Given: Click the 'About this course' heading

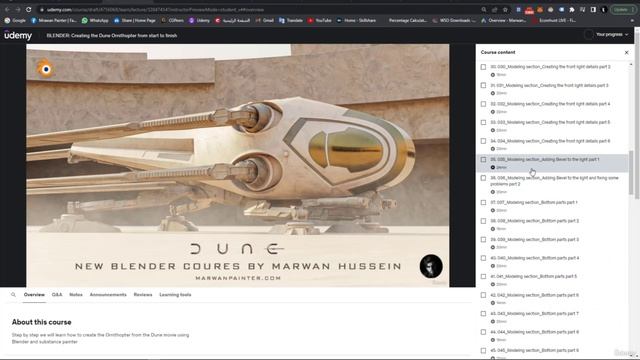Looking at the screenshot, I should point(41,322).
